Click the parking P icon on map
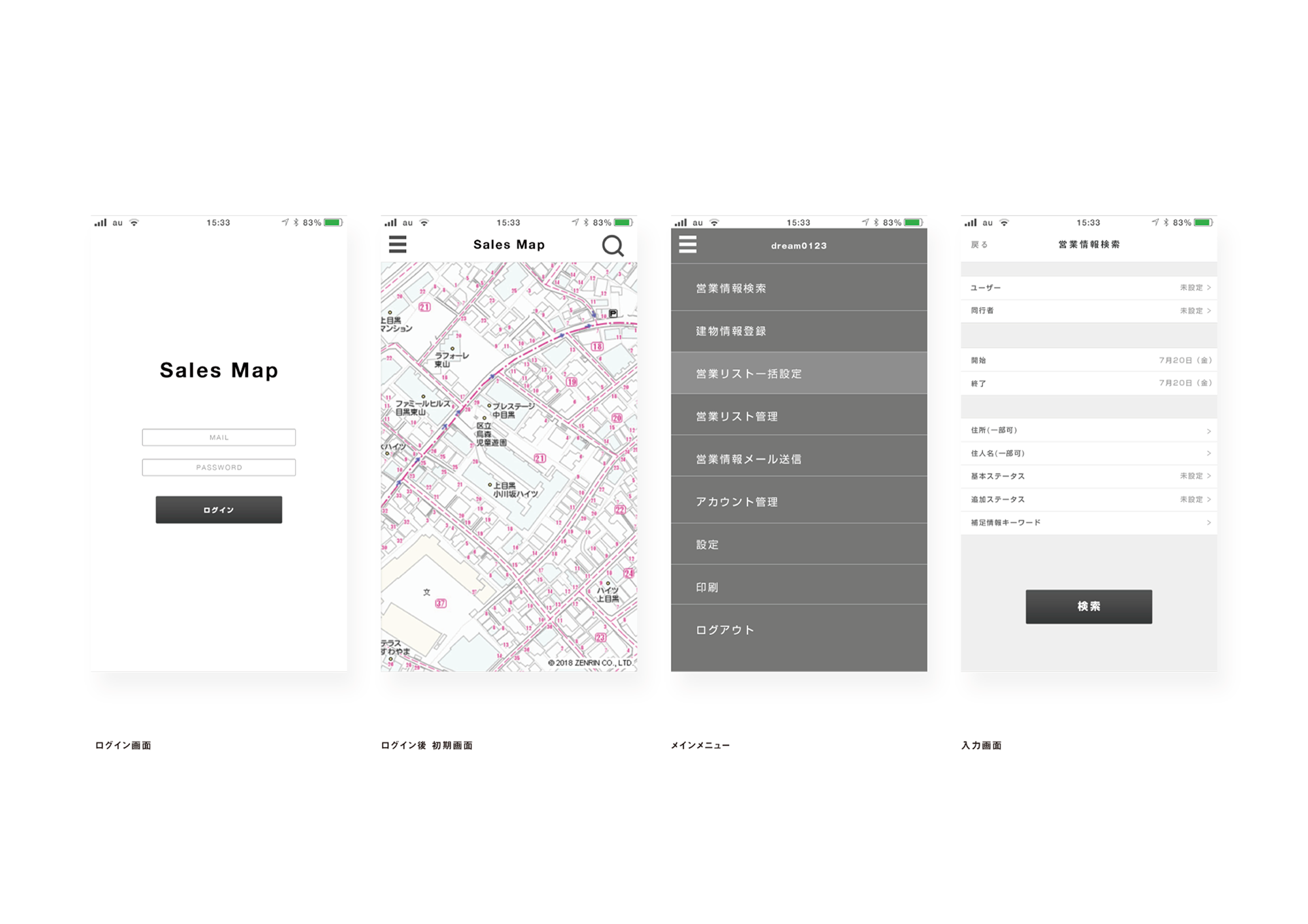The width and height of the screenshot is (1308, 924). [x=613, y=313]
